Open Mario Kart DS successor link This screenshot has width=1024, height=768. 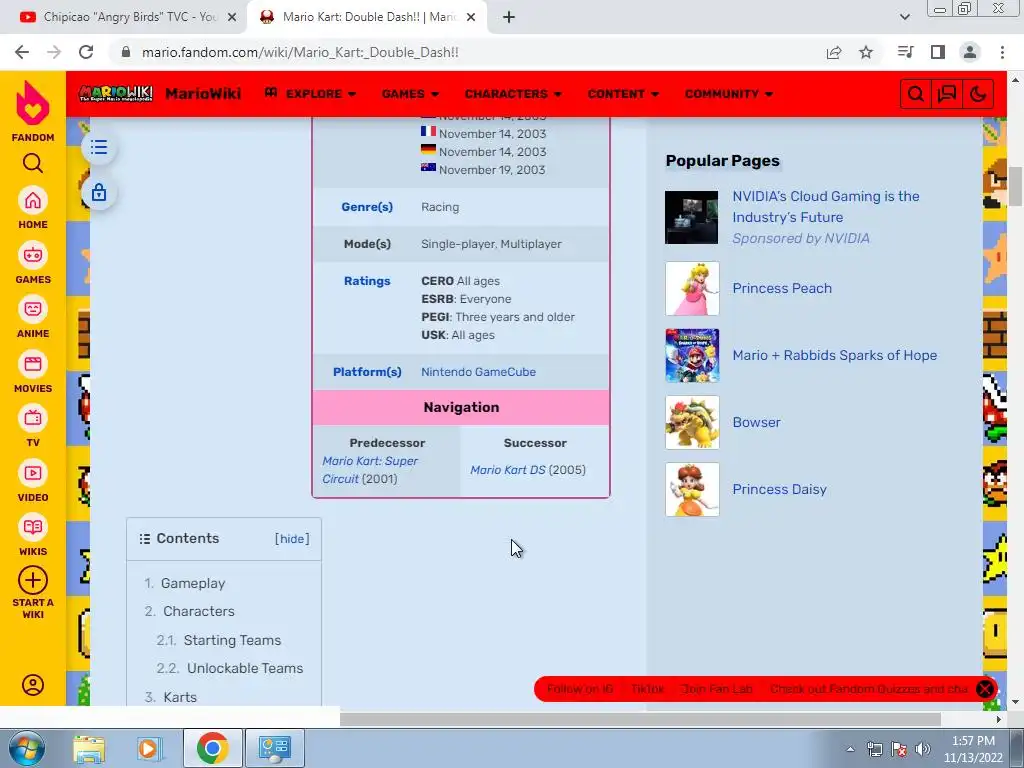(507, 470)
